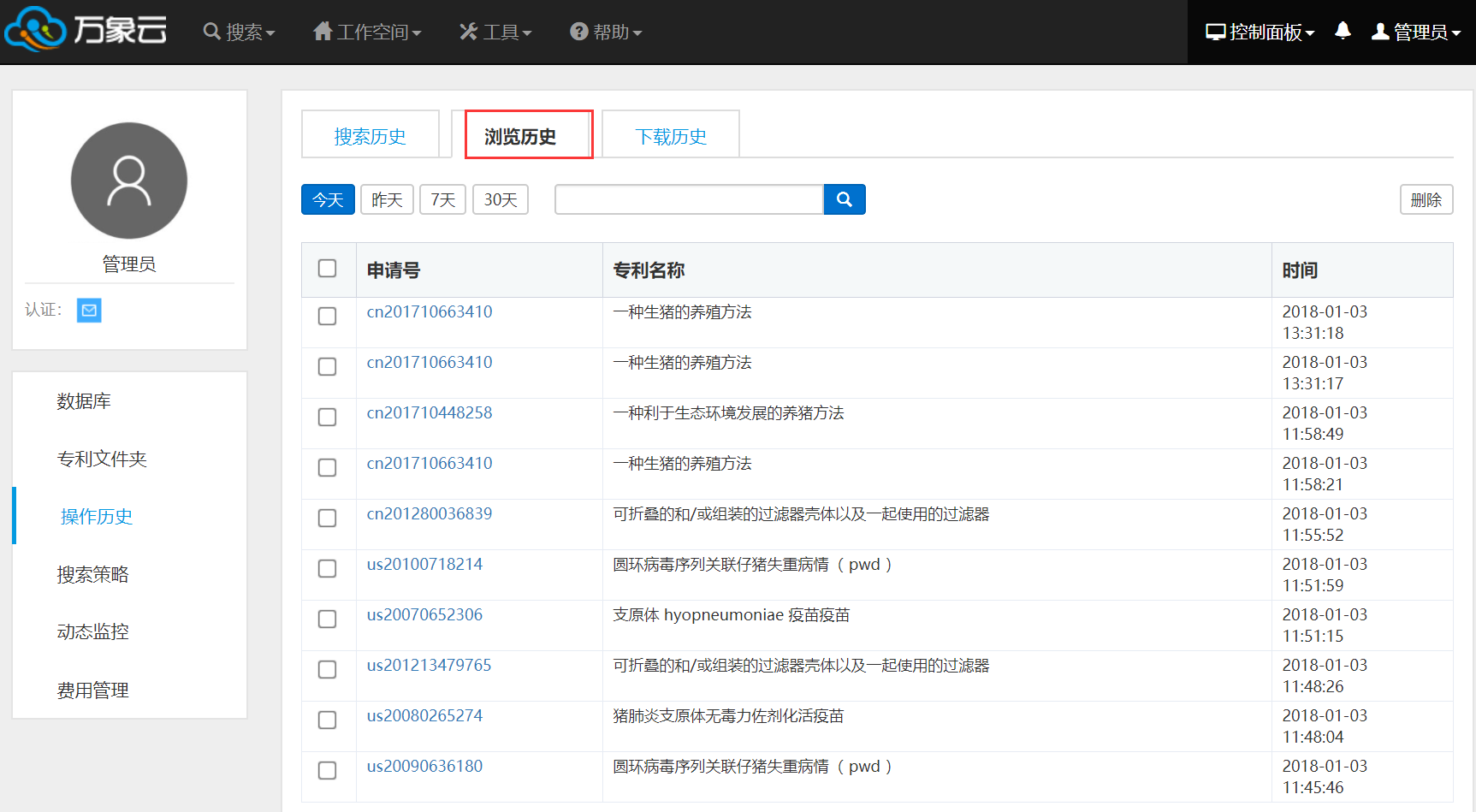
Task: Click the blue magnifier search button
Action: click(845, 199)
